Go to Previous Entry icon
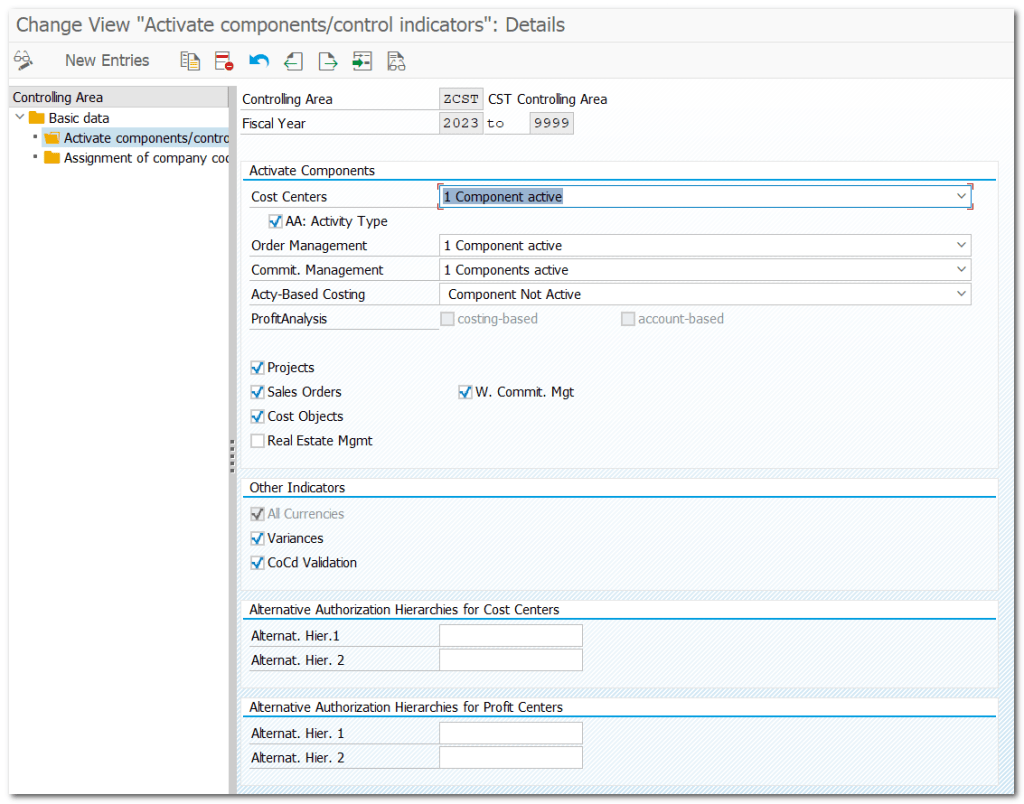This screenshot has height=804, width=1024. coord(293,61)
